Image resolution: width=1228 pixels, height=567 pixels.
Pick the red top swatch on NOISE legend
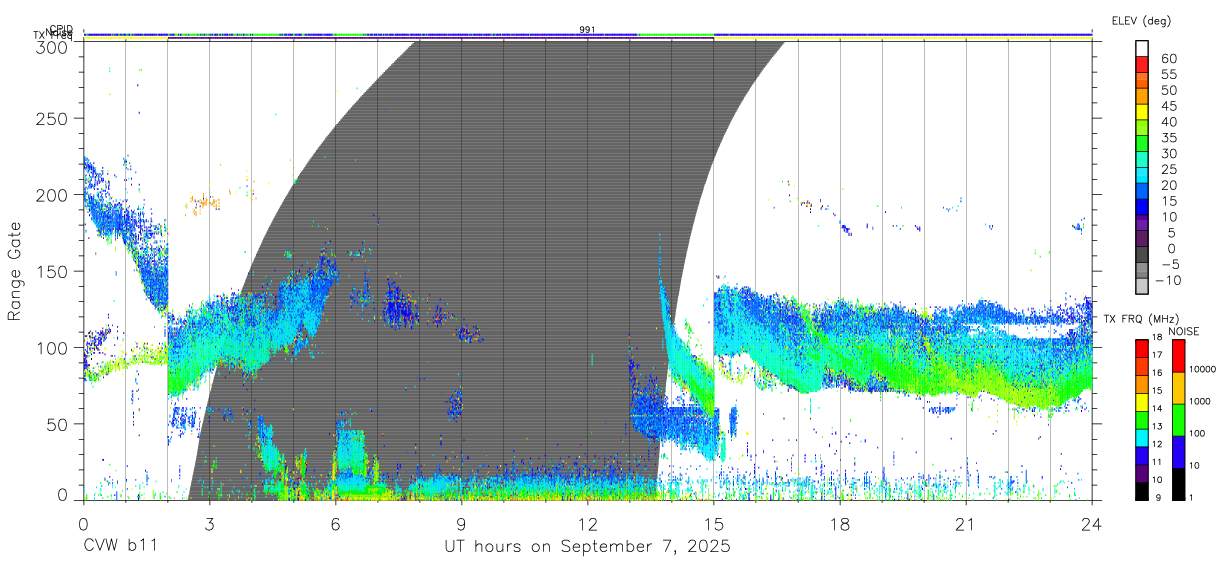(1180, 356)
